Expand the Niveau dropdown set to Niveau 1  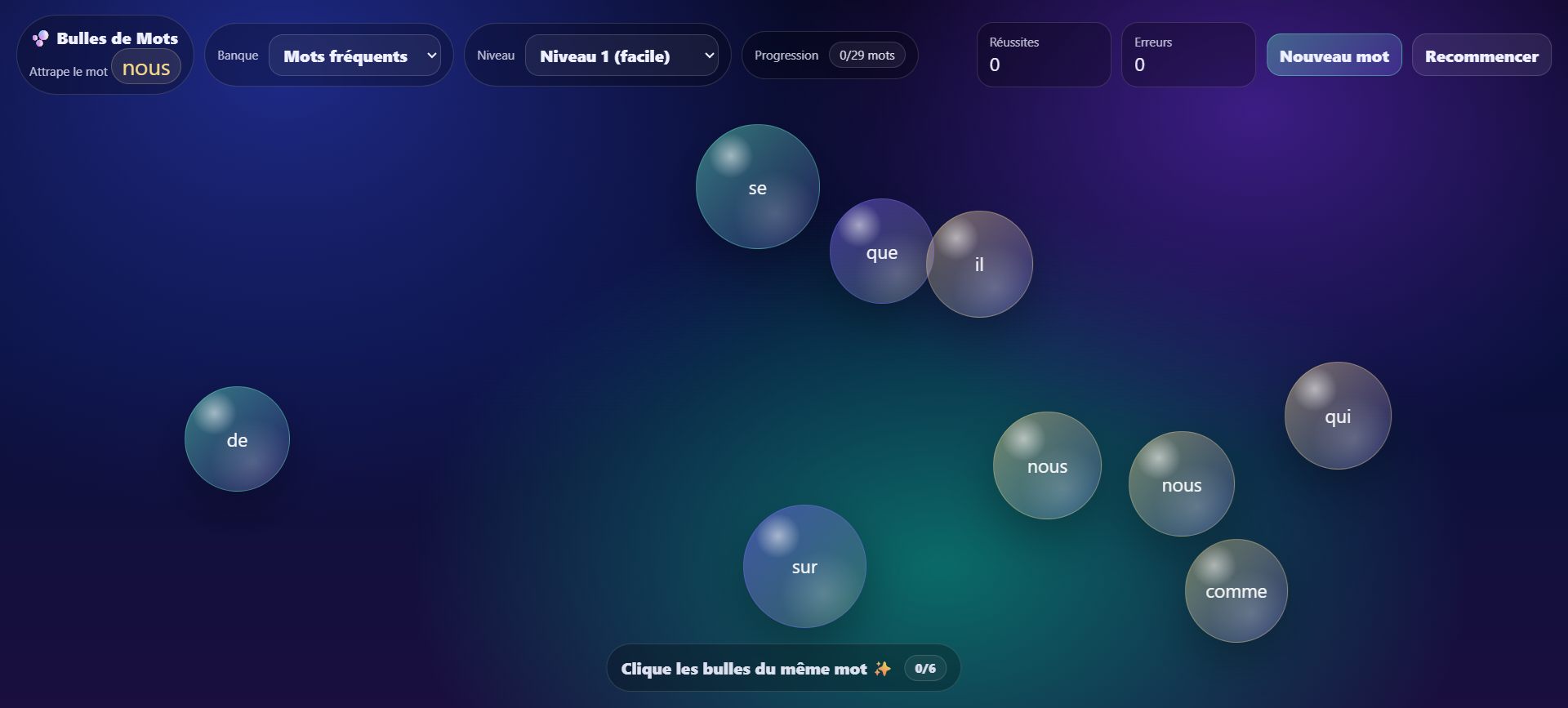pos(621,56)
